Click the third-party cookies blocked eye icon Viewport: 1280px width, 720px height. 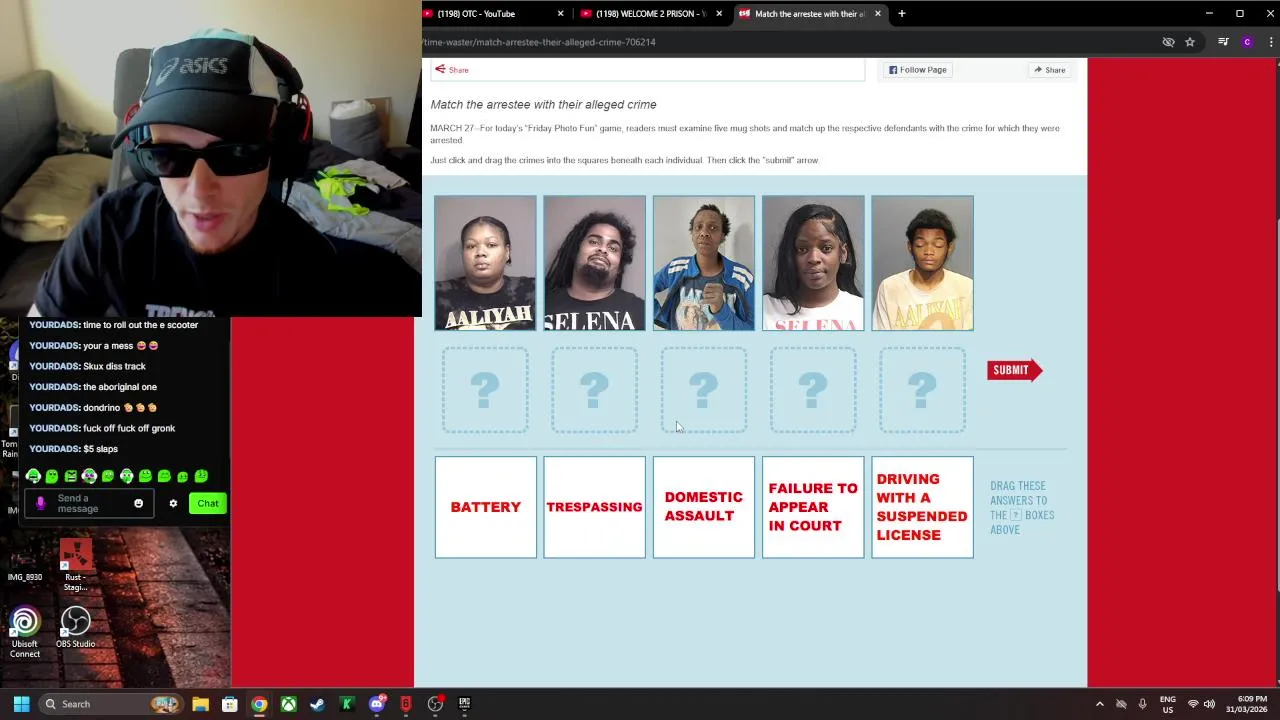1168,42
